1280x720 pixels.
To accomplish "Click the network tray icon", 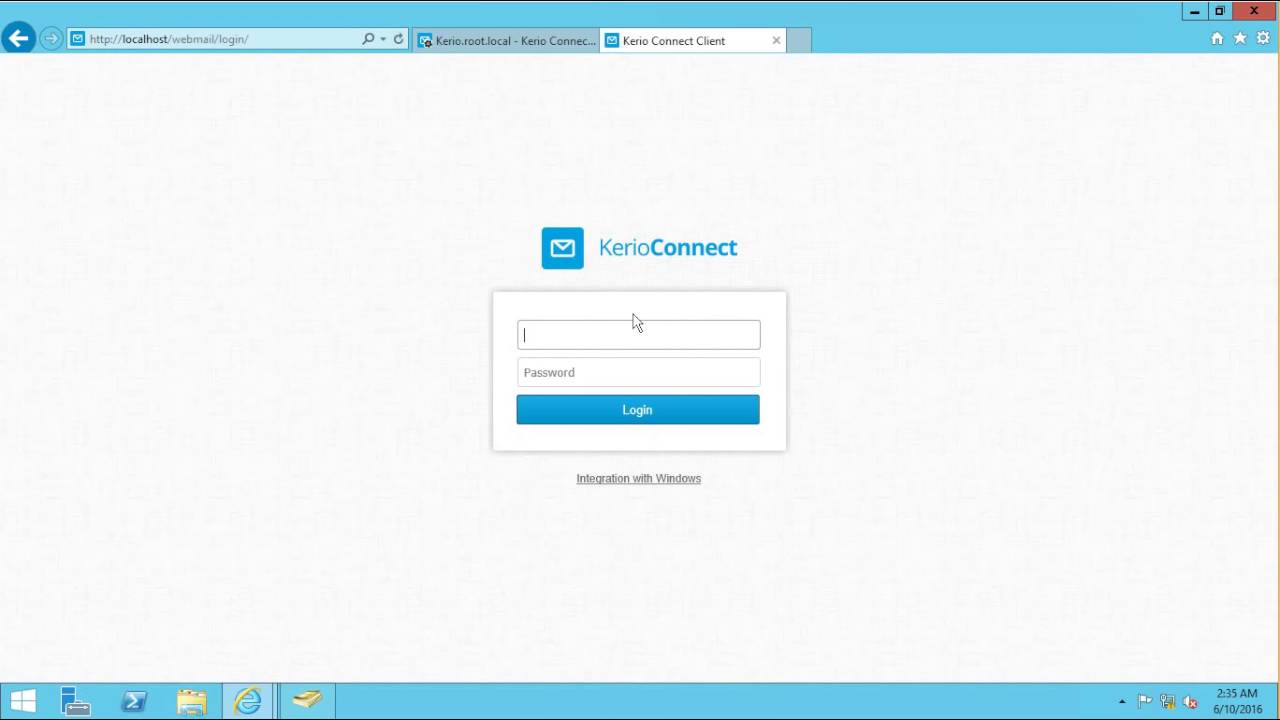I will (x=1167, y=702).
